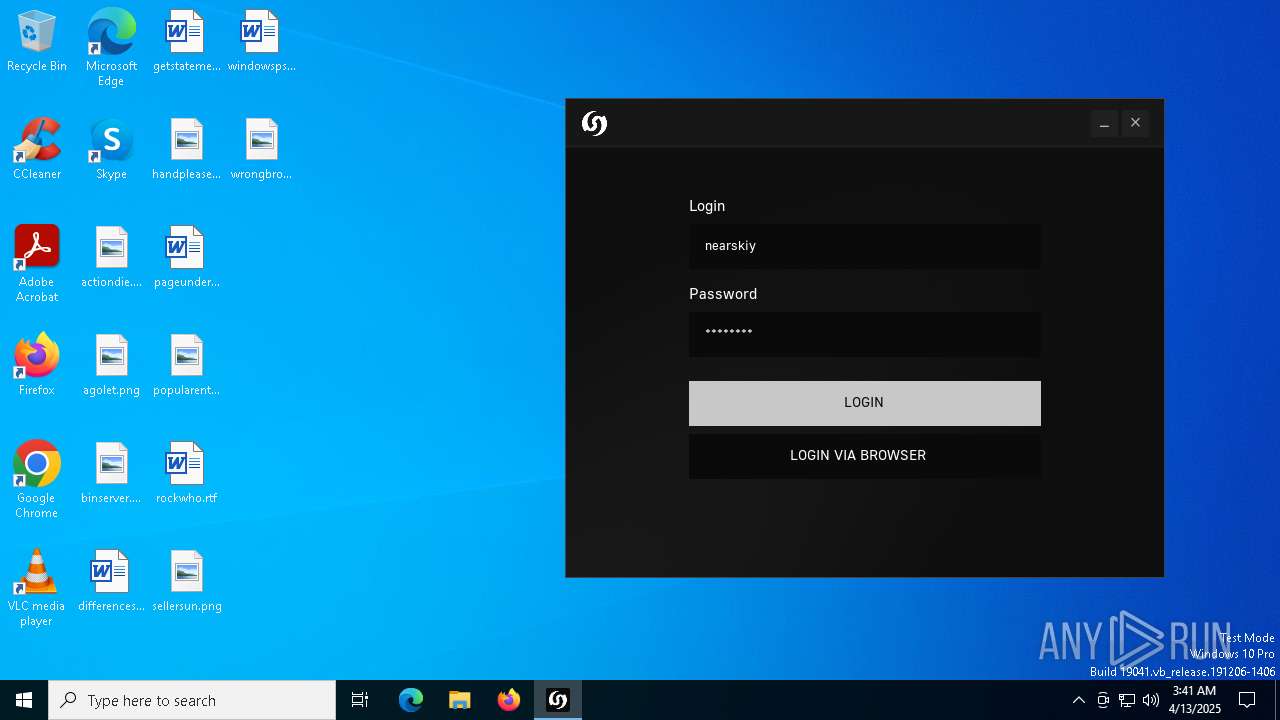Open the volume tray icon

tap(1151, 700)
